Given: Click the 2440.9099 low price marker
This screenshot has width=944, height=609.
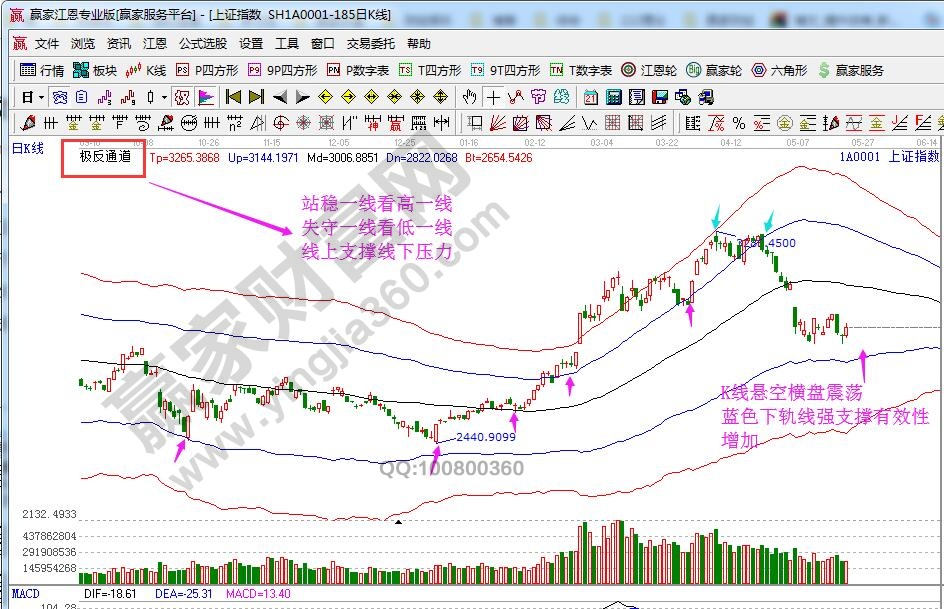Looking at the screenshot, I should pyautogui.click(x=486, y=437).
